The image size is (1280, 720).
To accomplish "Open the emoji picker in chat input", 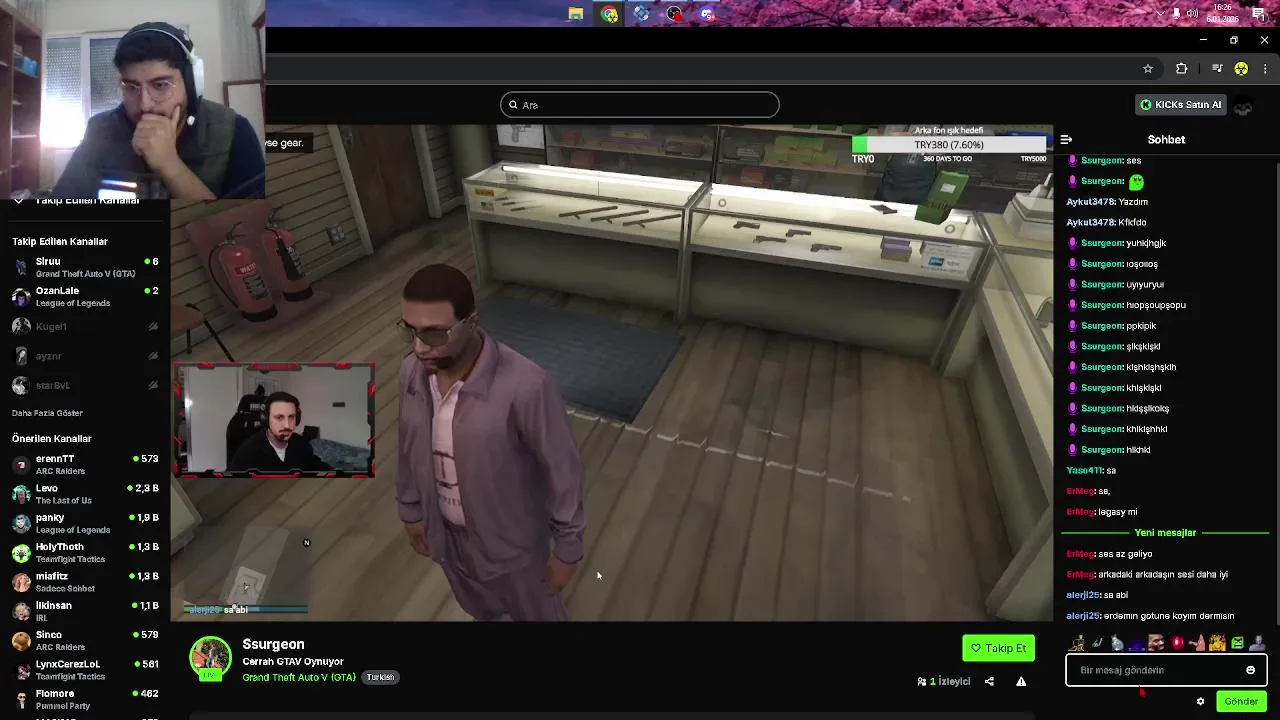I will (1250, 670).
